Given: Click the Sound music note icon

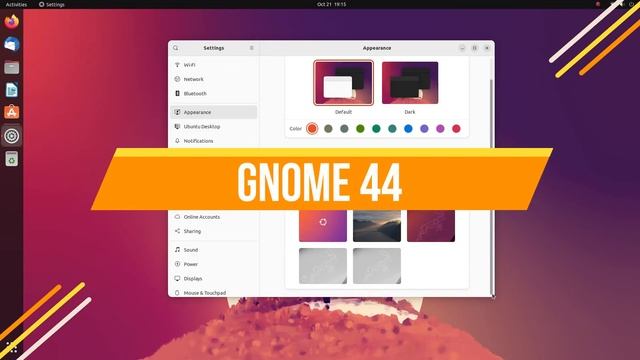Looking at the screenshot, I should point(177,249).
